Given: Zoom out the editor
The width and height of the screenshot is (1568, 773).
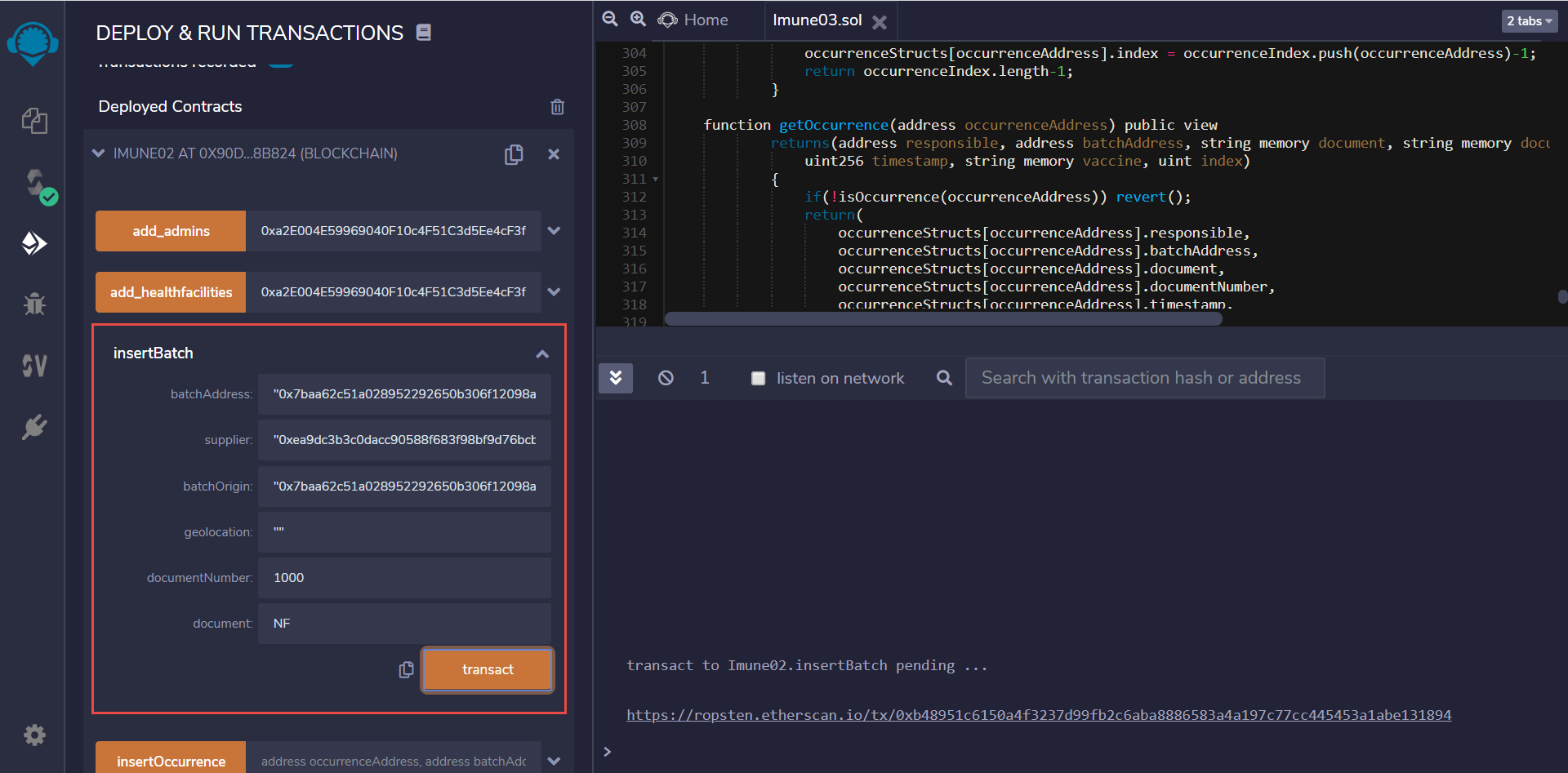Looking at the screenshot, I should [x=610, y=19].
